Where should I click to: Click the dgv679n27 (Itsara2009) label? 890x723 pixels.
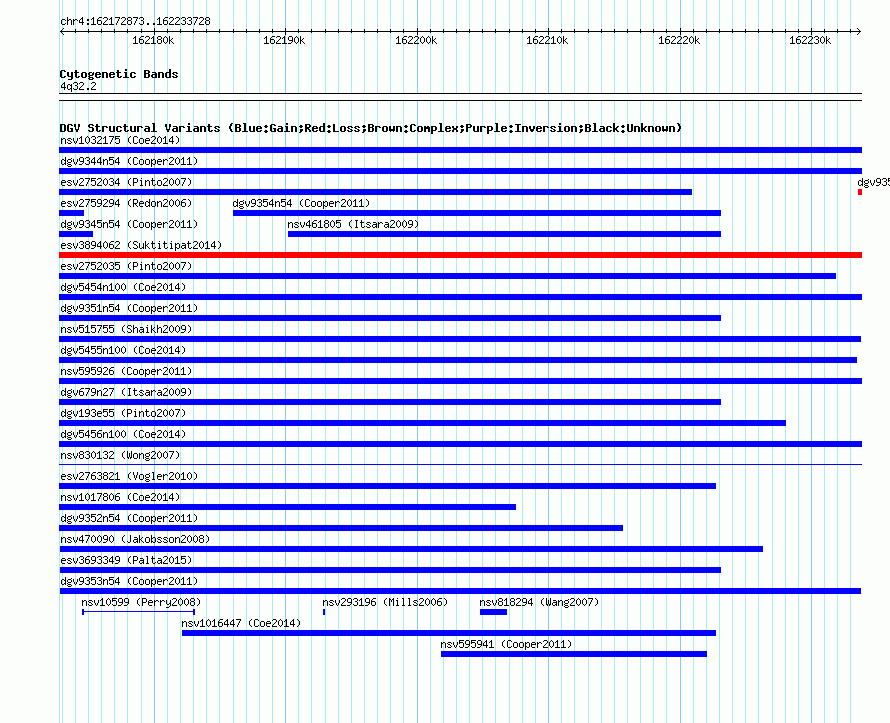click(x=126, y=392)
